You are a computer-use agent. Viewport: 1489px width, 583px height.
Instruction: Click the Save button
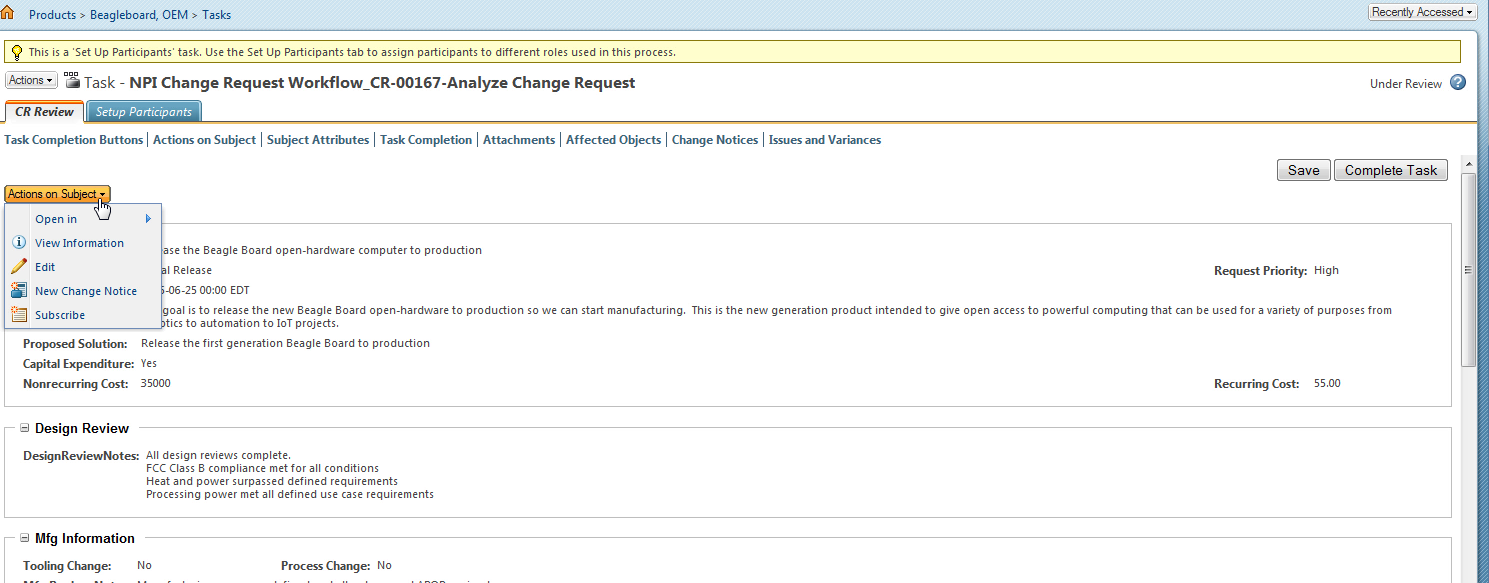[1303, 170]
